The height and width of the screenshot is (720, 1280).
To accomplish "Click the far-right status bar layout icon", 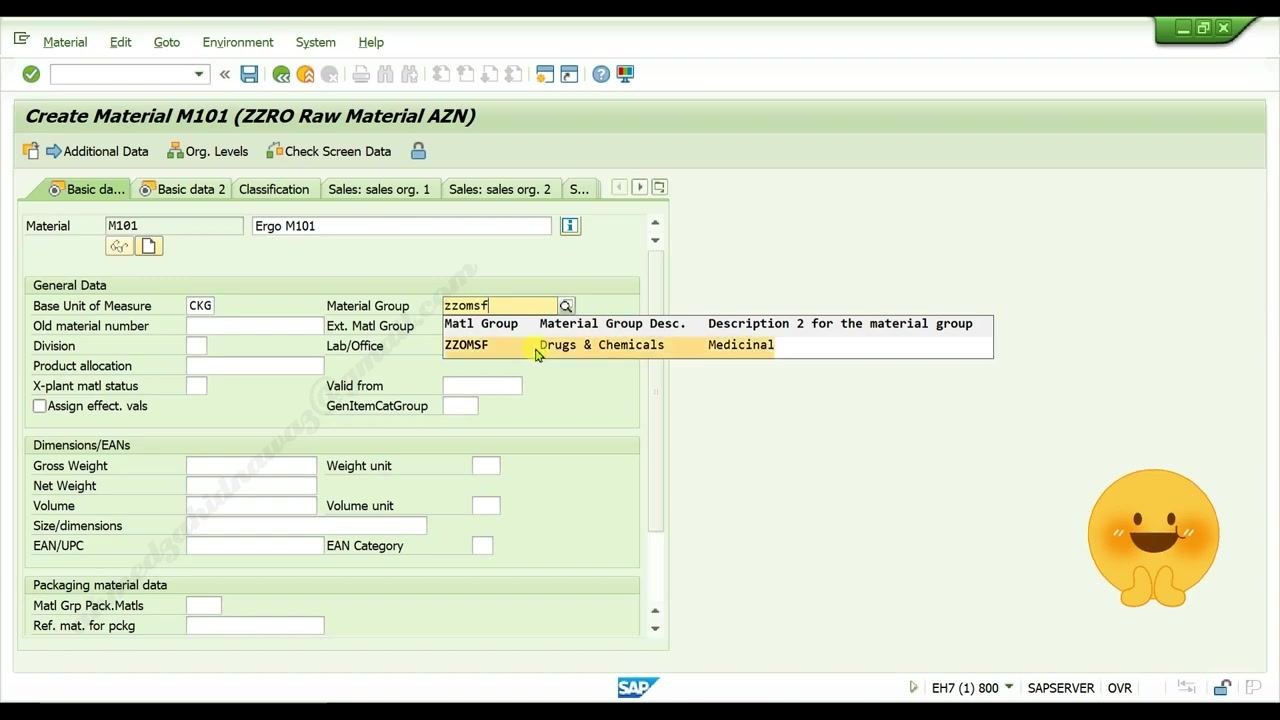I will (x=1253, y=688).
